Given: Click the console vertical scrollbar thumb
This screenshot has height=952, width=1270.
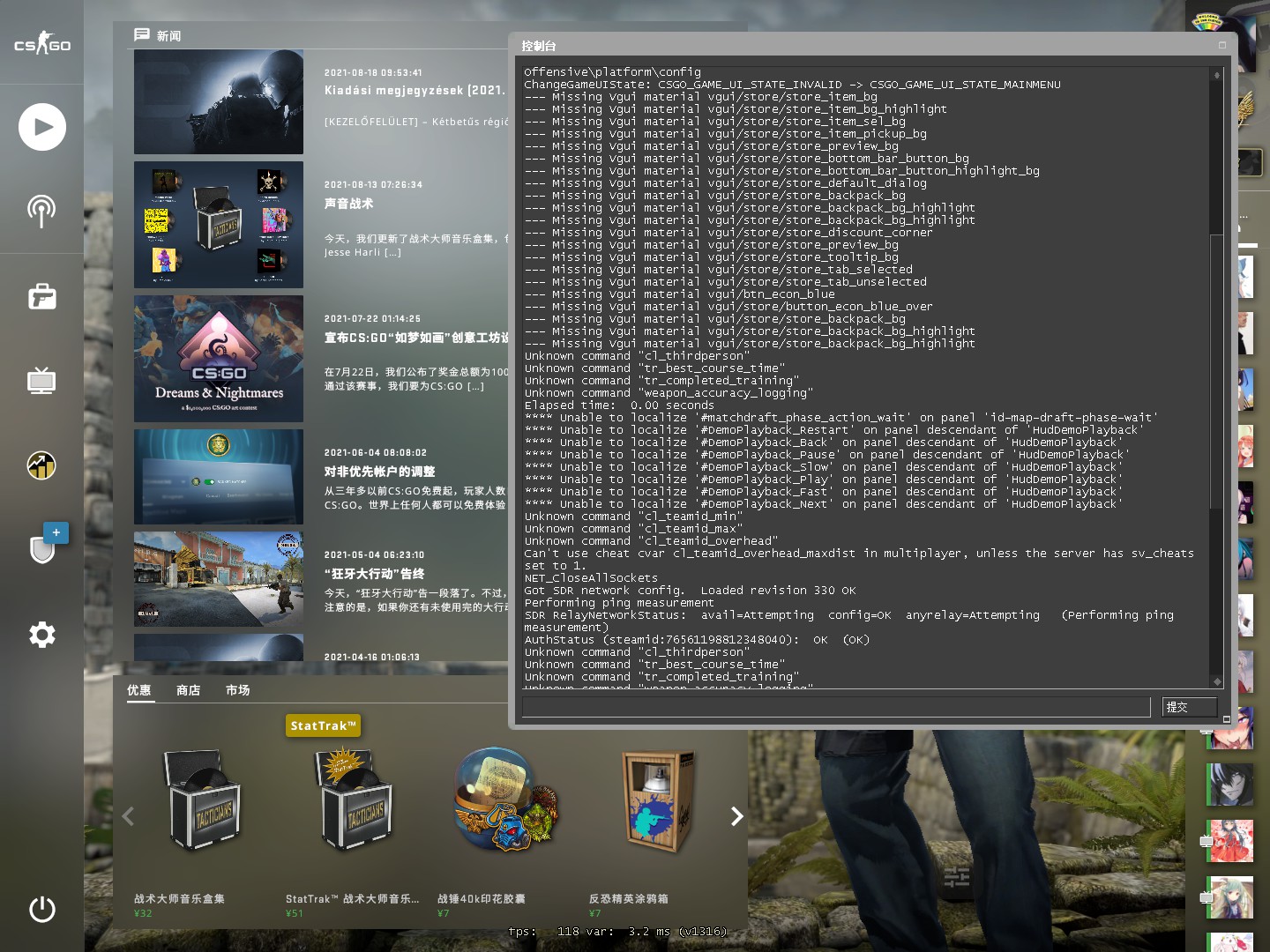Looking at the screenshot, I should coord(1217,371).
